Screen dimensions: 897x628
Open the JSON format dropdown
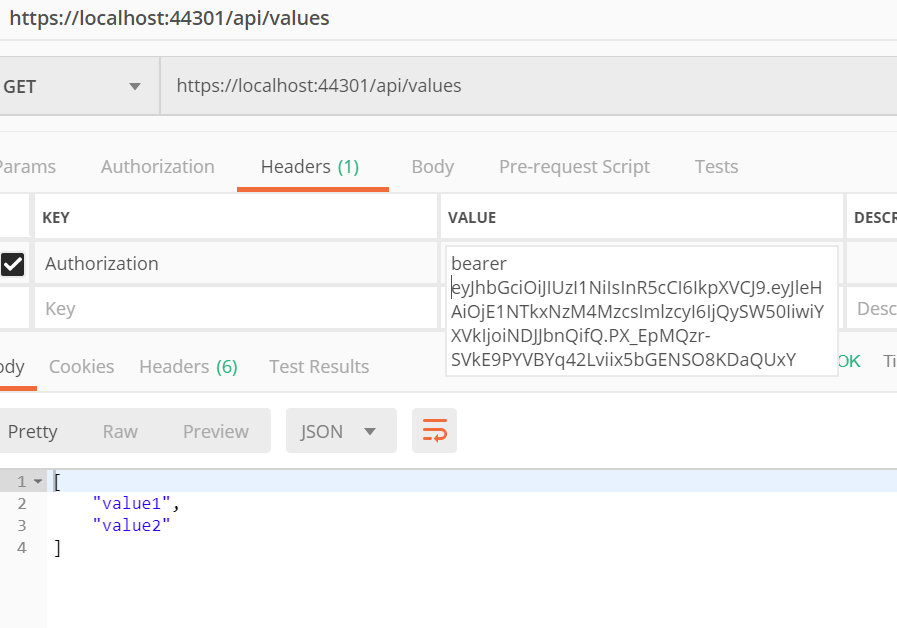pyautogui.click(x=340, y=431)
